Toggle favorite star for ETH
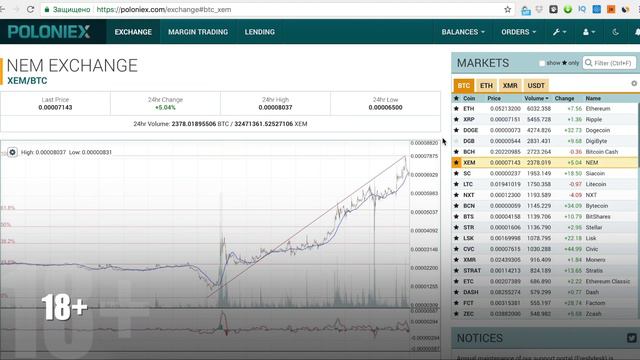Screen dimensions: 640x360 tap(456, 109)
